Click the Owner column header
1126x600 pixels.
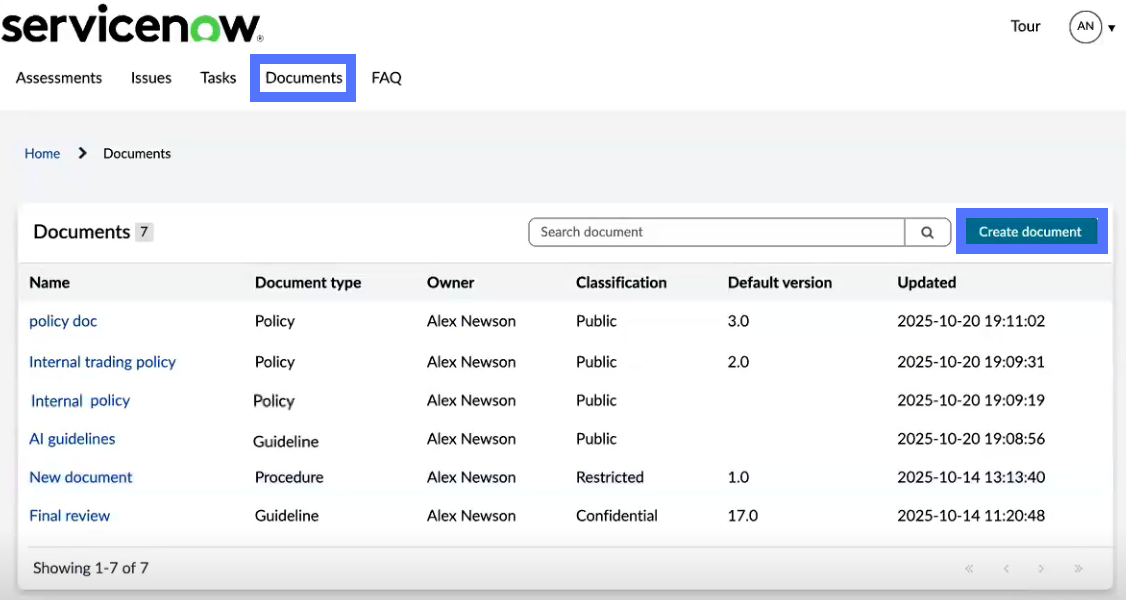(450, 283)
